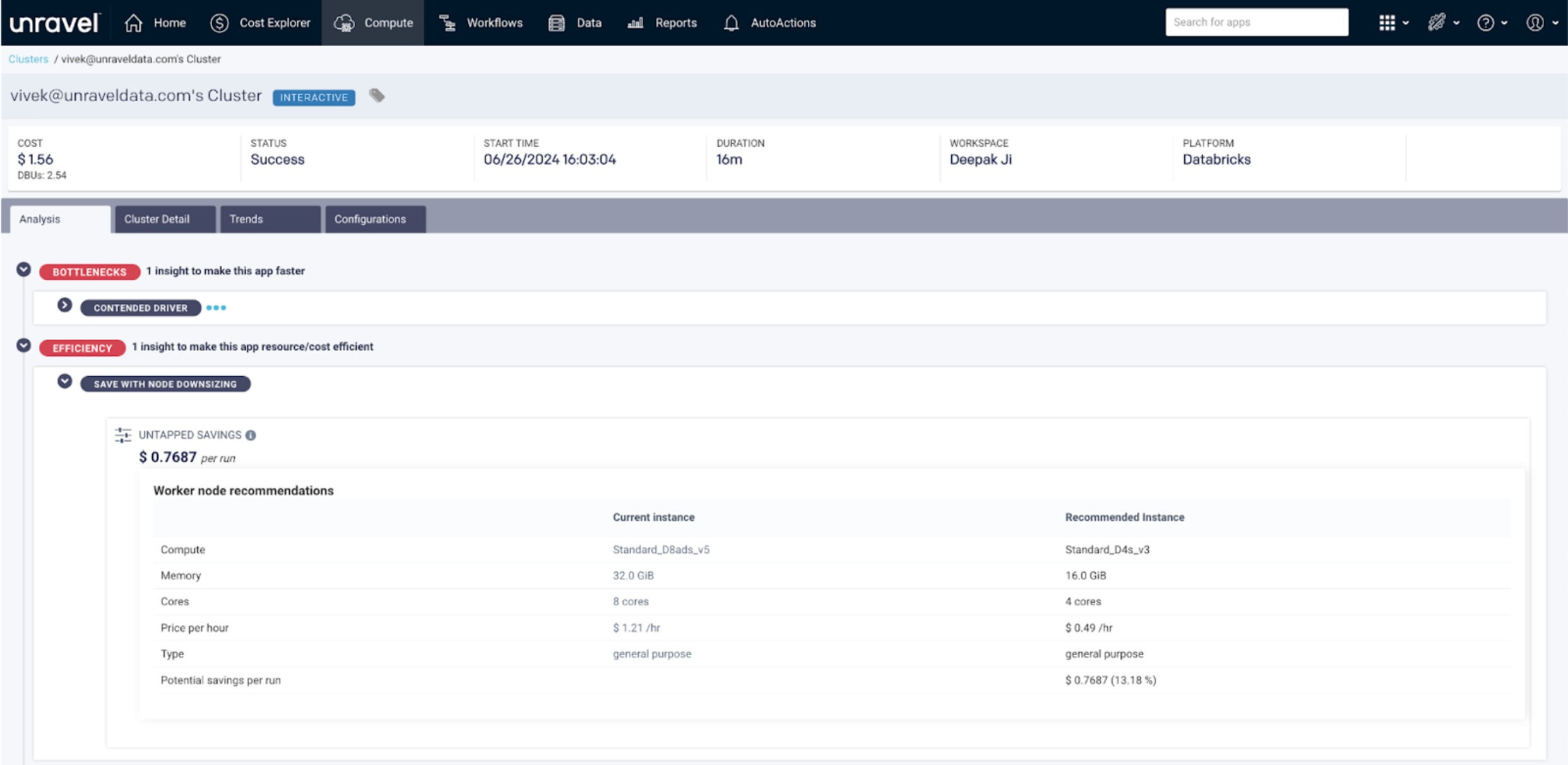Click the Untapped Savings sliders icon
The width and height of the screenshot is (1568, 765).
tap(123, 435)
